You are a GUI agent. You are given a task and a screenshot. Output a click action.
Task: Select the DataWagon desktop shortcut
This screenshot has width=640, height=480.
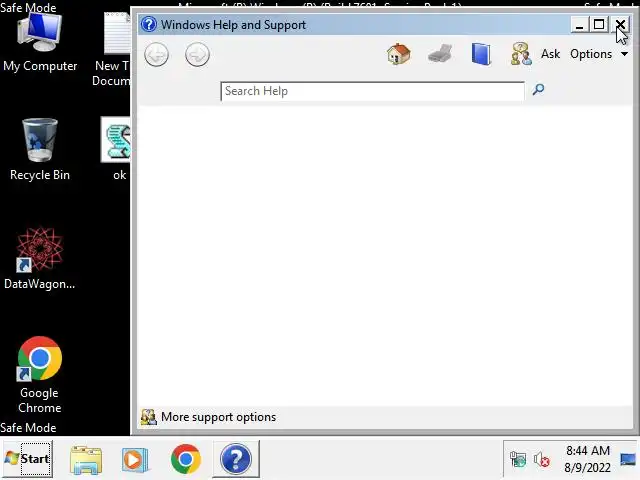coord(40,259)
